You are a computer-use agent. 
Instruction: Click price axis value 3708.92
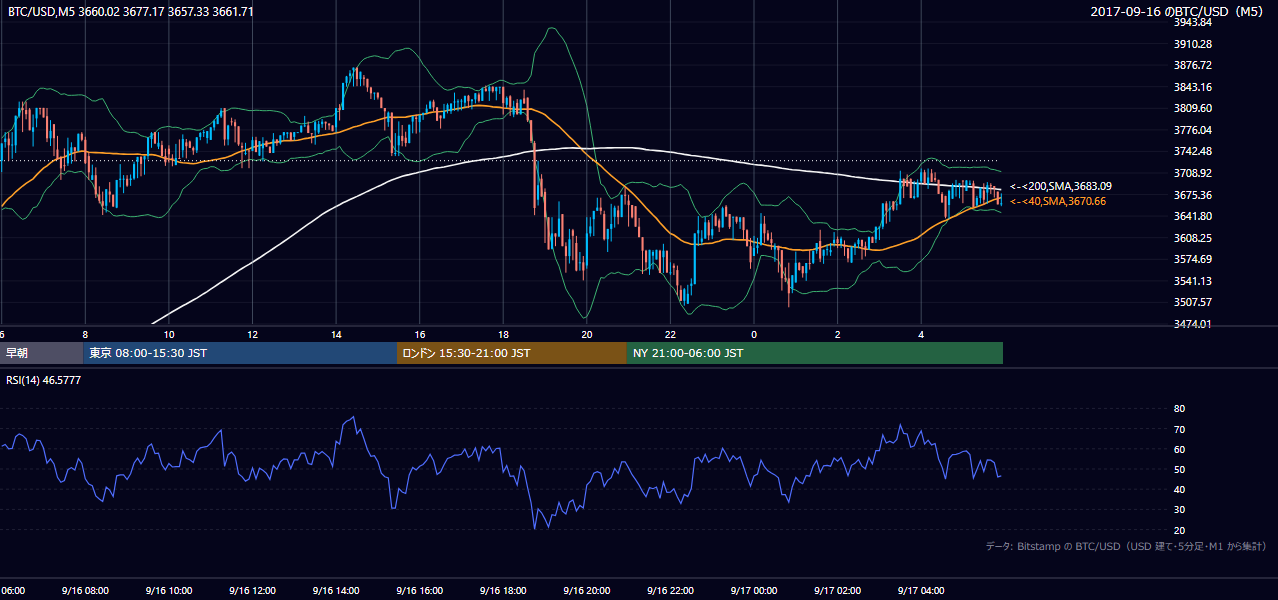(x=1193, y=173)
